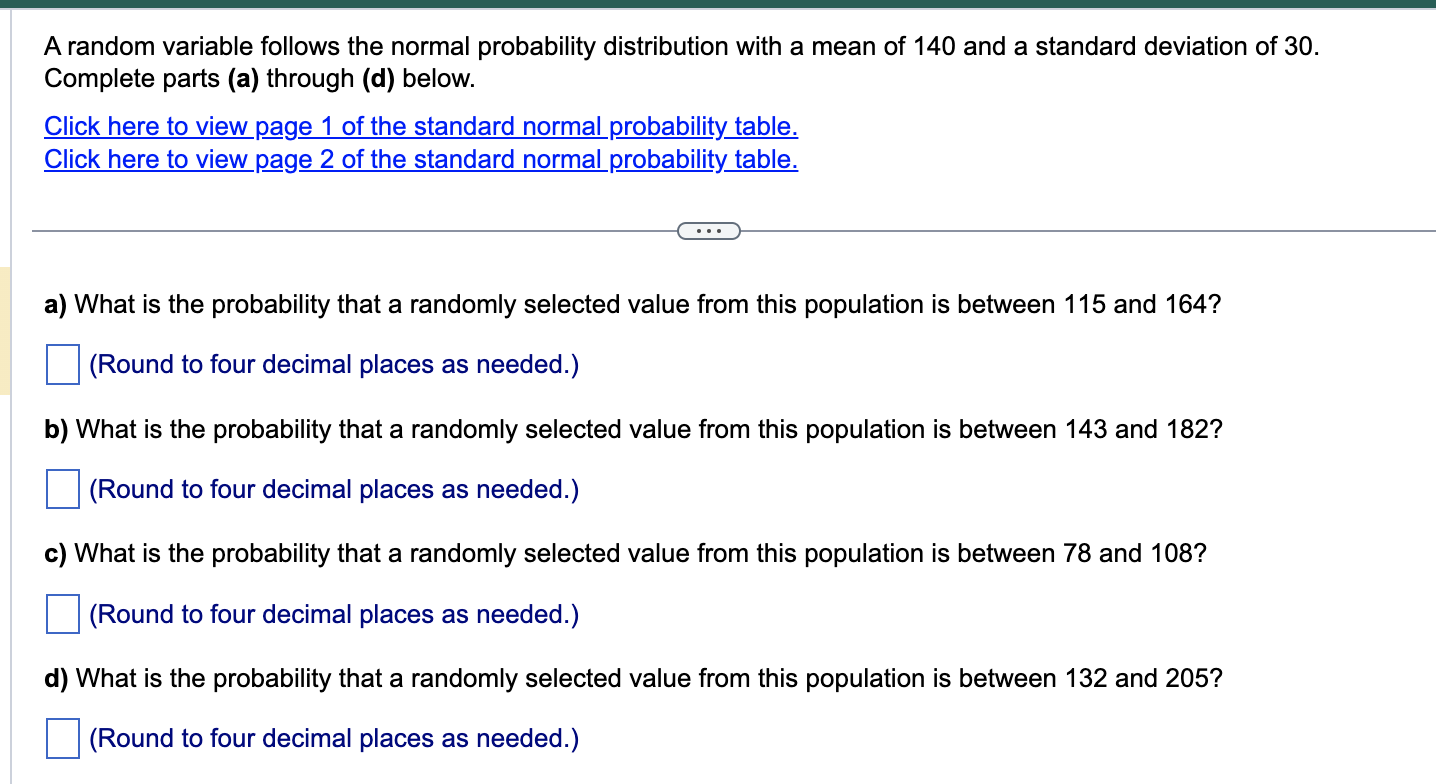
Task: Click the rounded three-dot control on the divider
Action: point(709,231)
